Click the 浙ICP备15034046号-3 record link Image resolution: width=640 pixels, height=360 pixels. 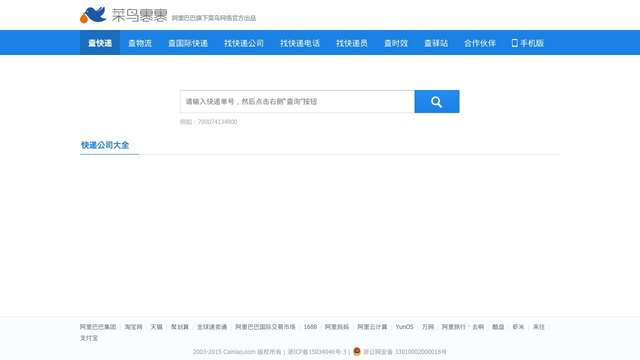[317, 352]
